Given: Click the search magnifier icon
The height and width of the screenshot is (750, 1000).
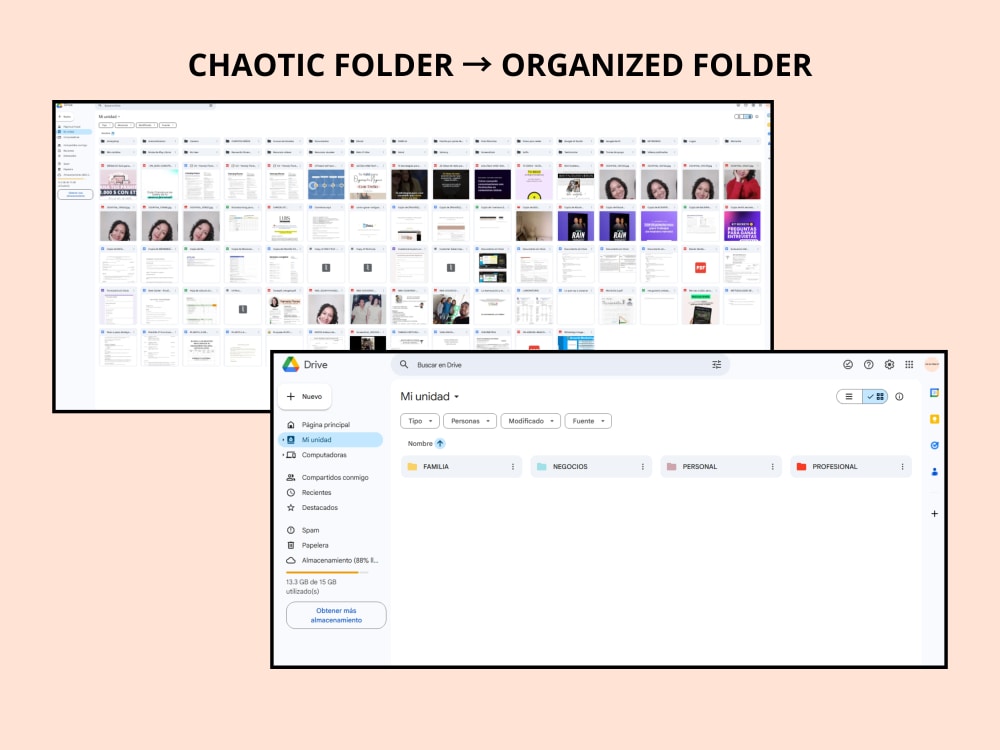Looking at the screenshot, I should tap(404, 365).
